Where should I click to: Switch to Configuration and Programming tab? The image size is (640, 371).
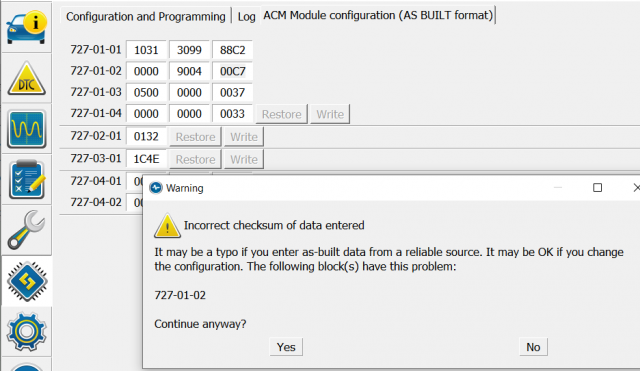146,17
